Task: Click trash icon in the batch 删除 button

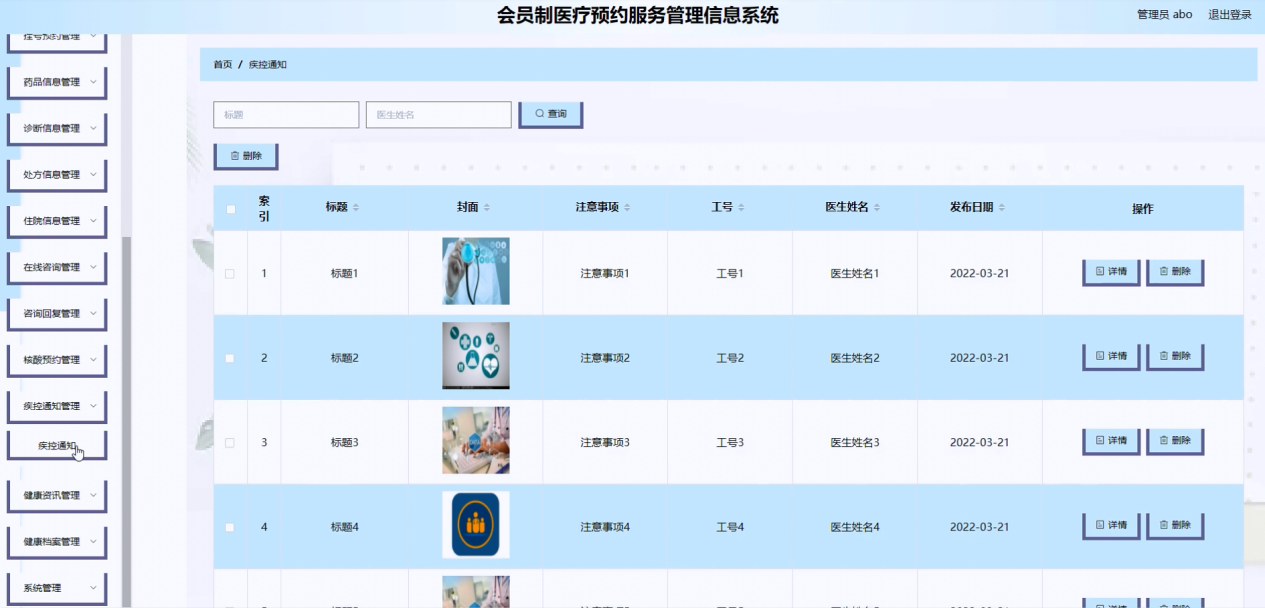Action: [235, 156]
